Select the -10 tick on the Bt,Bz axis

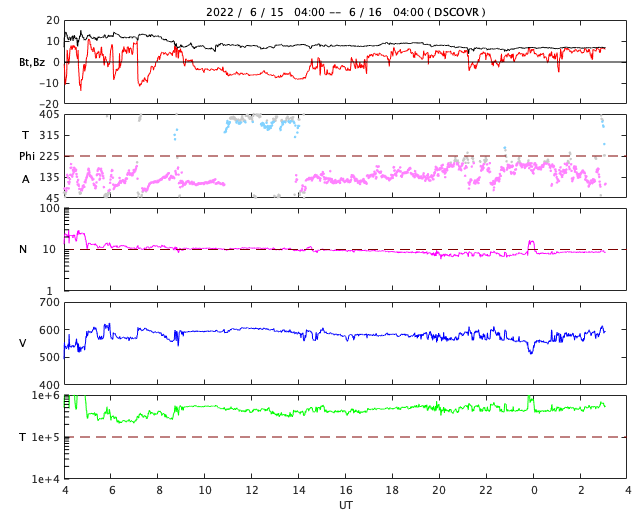(x=49, y=83)
